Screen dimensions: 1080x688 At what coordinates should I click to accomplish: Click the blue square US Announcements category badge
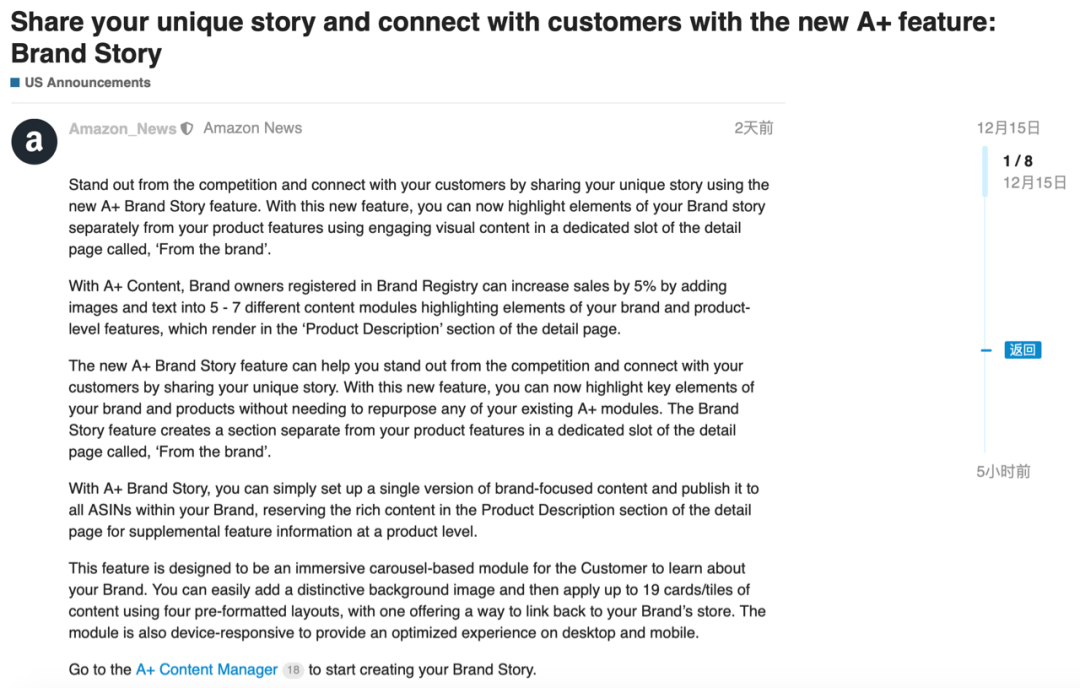click(15, 83)
